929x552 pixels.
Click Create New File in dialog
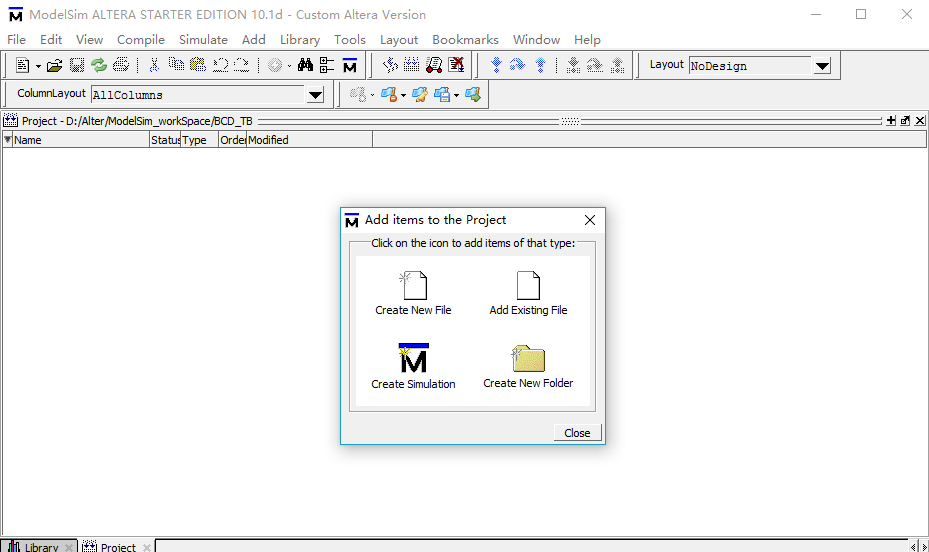tap(414, 293)
